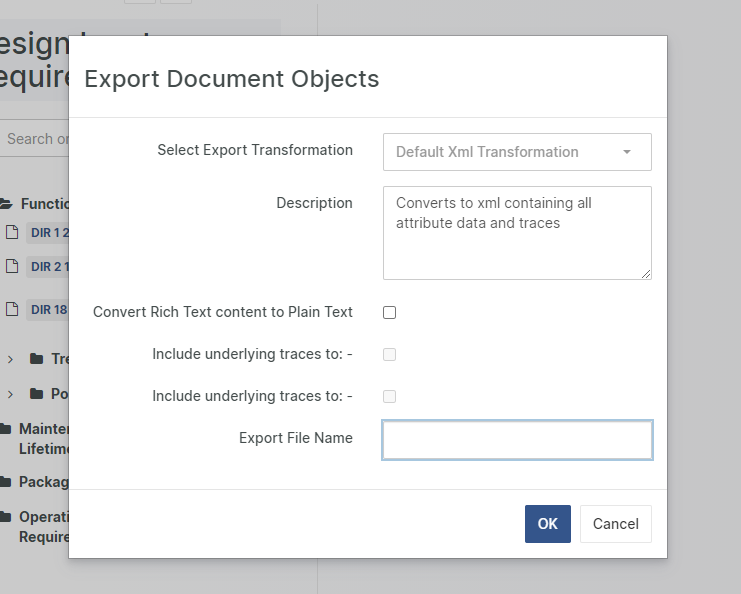
Task: Click the document icon beside DIR 18
Action: pyautogui.click(x=12, y=309)
